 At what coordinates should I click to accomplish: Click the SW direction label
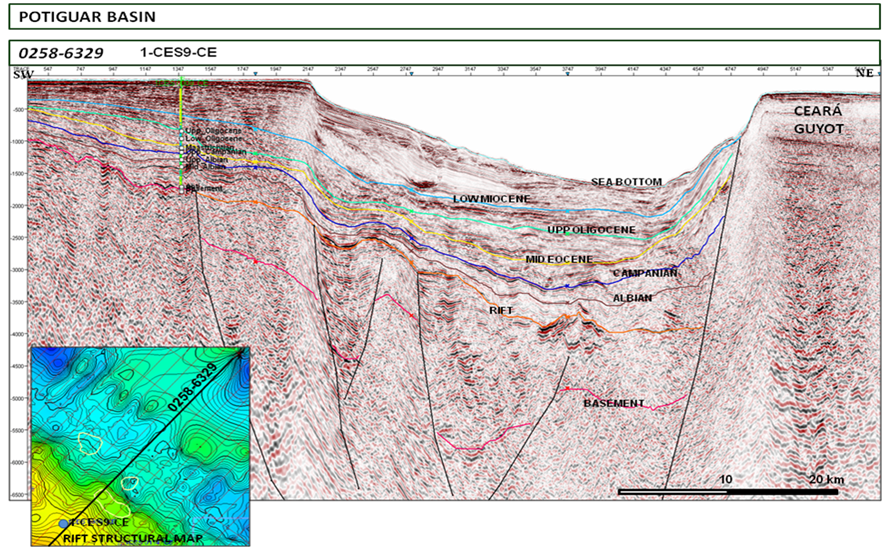(x=20, y=75)
